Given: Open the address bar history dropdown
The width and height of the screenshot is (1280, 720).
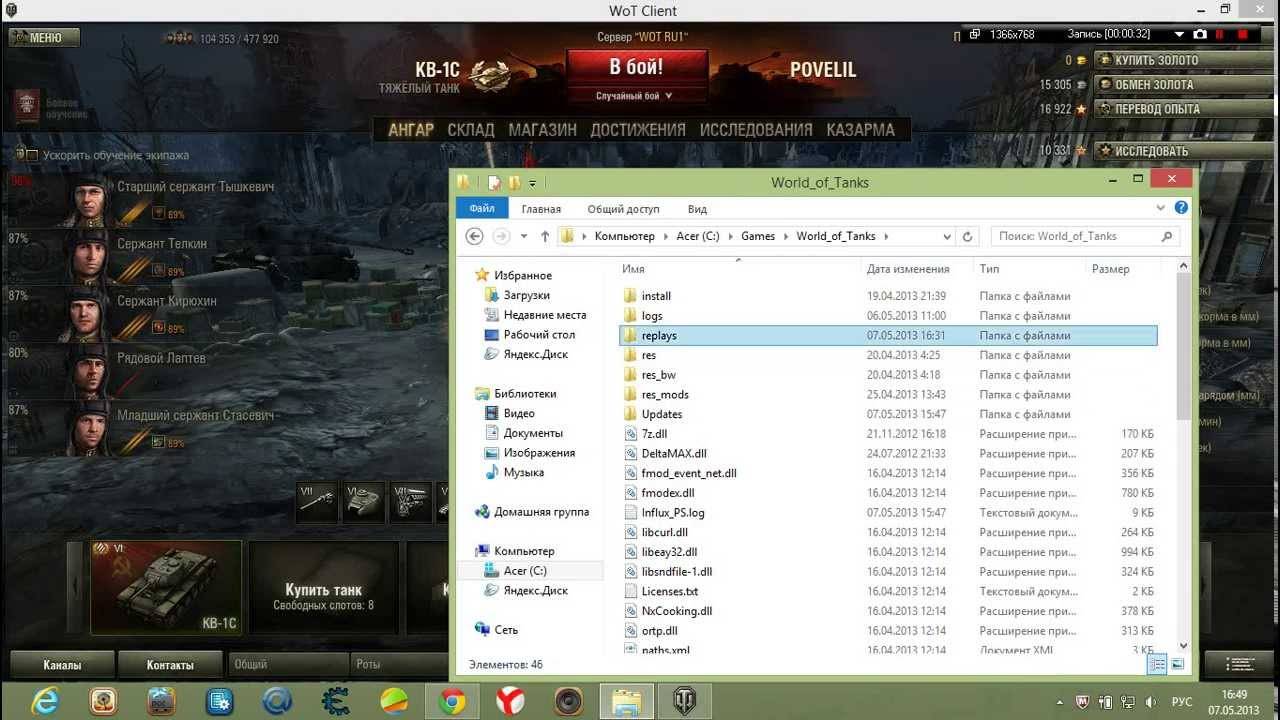Looking at the screenshot, I should (x=946, y=237).
